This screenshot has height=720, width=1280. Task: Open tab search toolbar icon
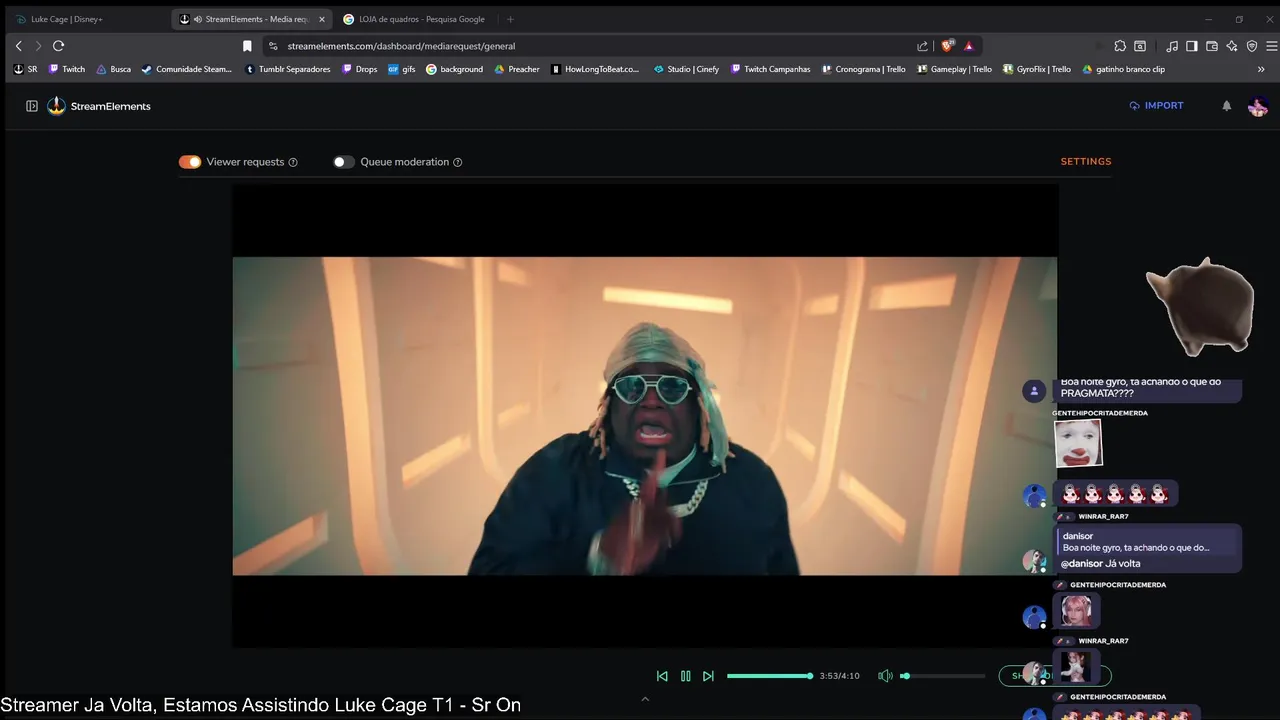pyautogui.click(x=1140, y=46)
